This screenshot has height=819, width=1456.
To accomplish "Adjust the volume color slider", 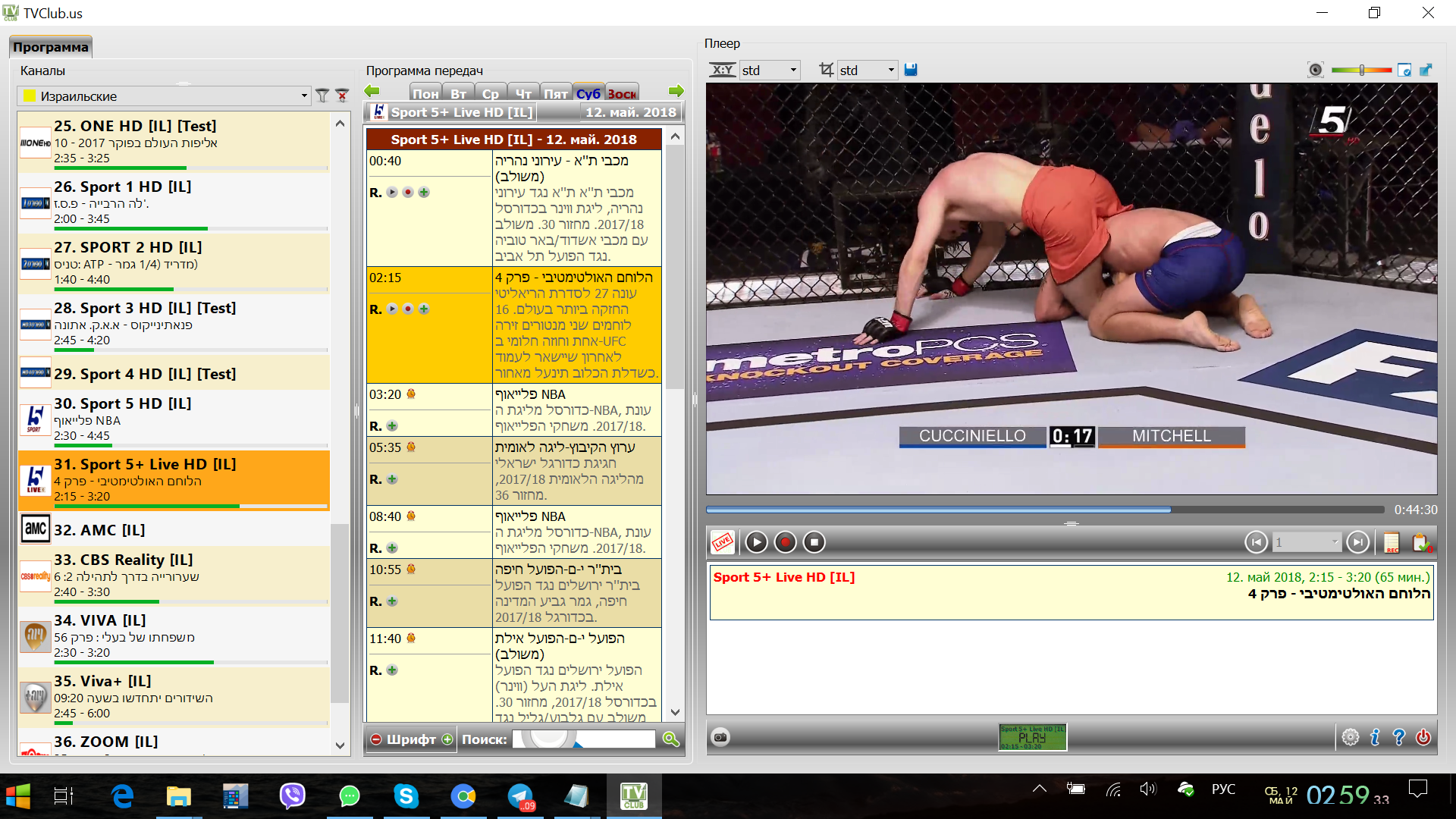I will tap(1362, 70).
